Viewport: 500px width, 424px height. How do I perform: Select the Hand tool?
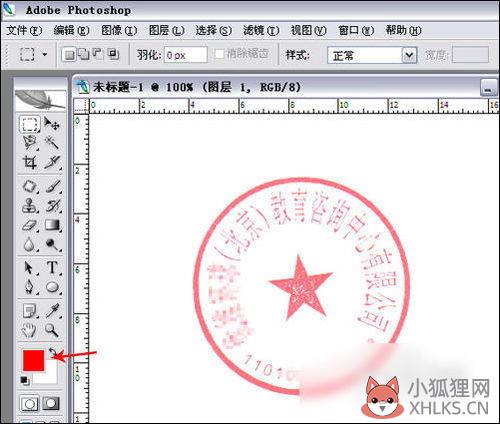tap(30, 330)
